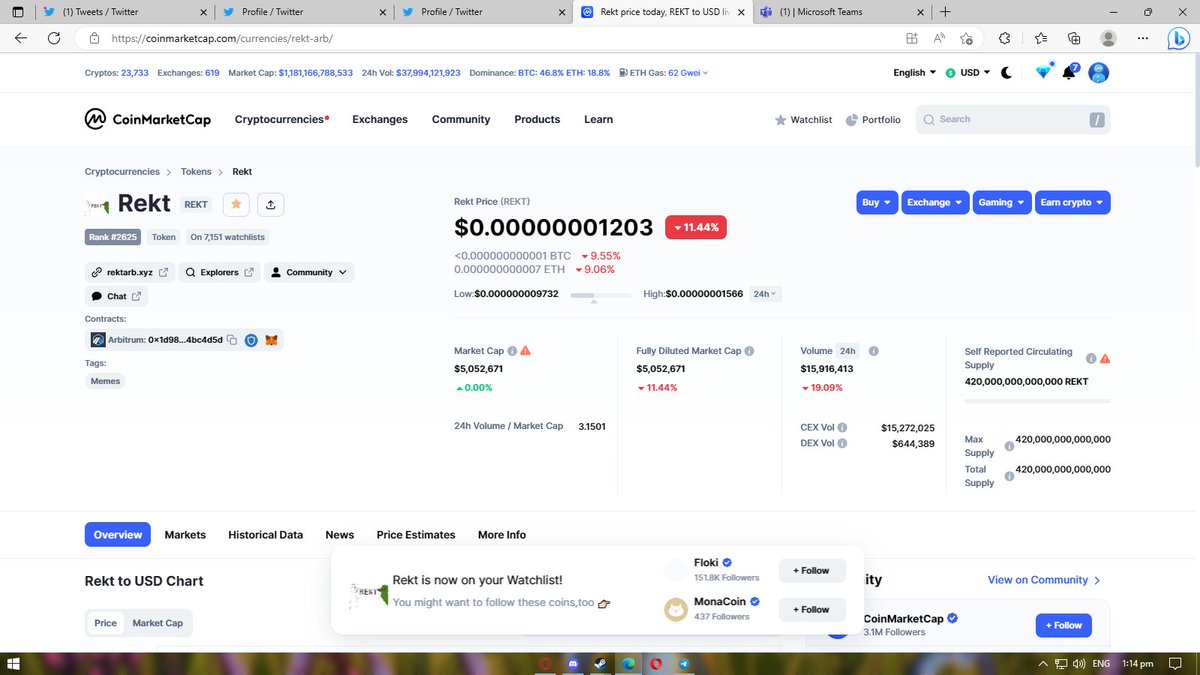Expand the Exchange dropdown button
The image size is (1200, 675).
pyautogui.click(x=935, y=202)
